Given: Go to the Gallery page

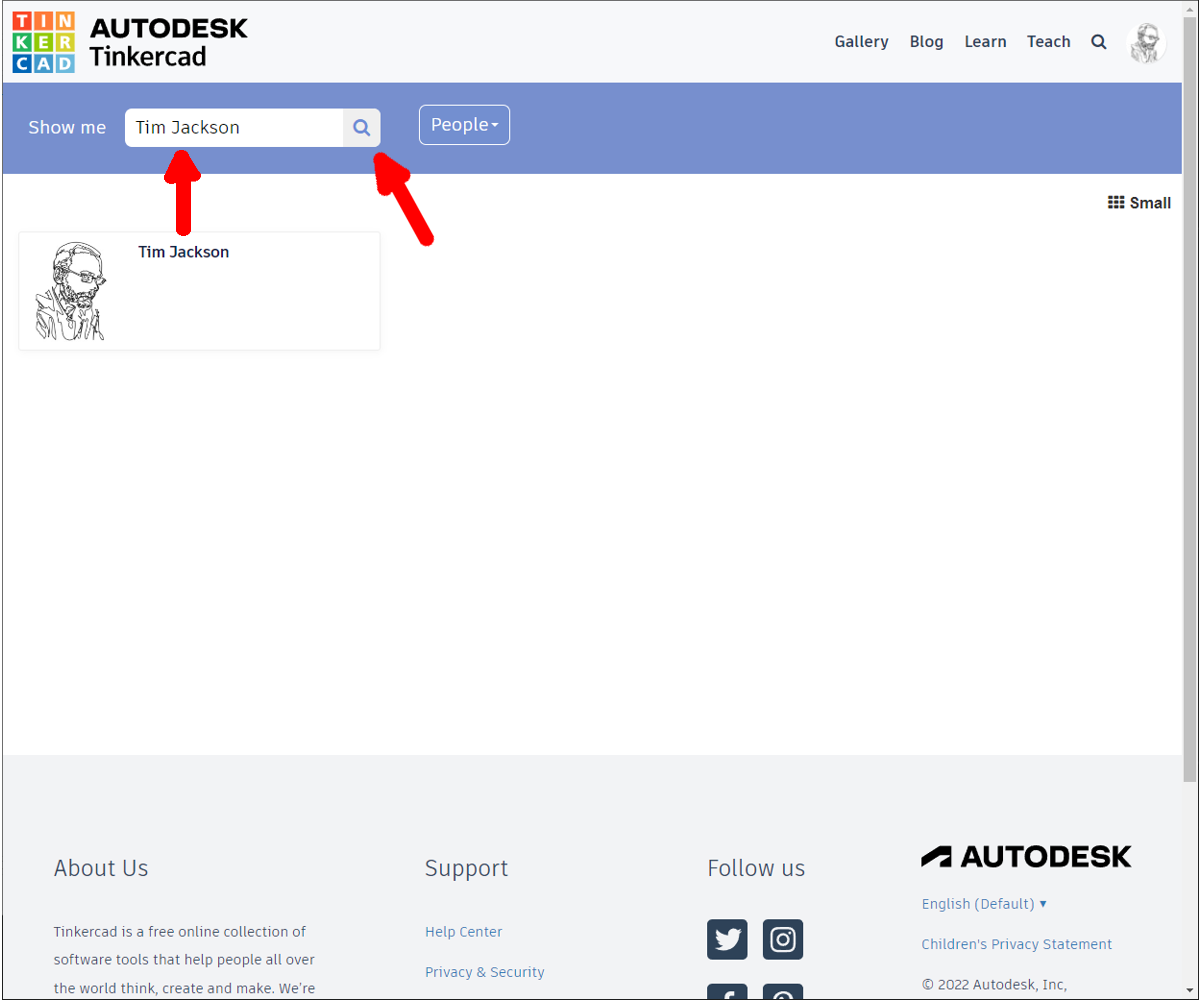Looking at the screenshot, I should point(862,42).
